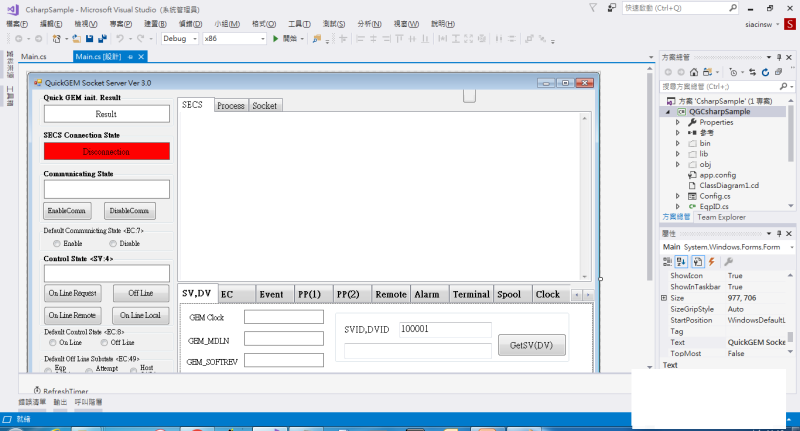
Task: Click the Quick Launch search box
Action: pyautogui.click(x=680, y=8)
